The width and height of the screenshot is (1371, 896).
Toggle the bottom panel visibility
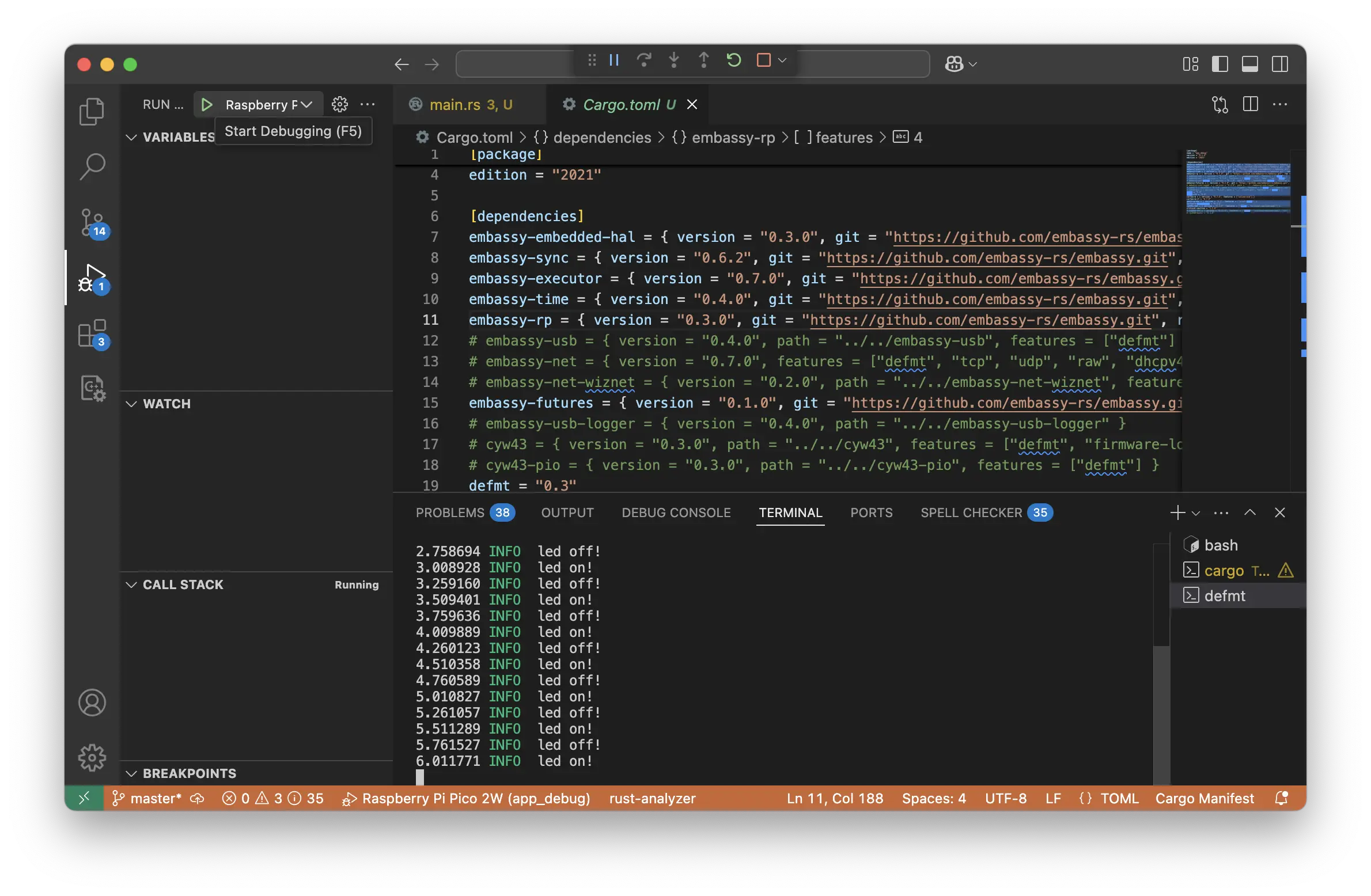[1249, 64]
